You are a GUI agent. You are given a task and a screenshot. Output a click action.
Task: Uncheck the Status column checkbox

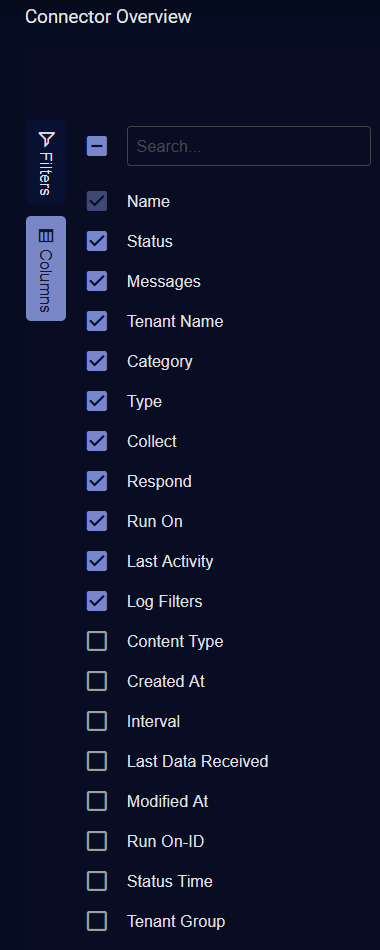coord(97,241)
